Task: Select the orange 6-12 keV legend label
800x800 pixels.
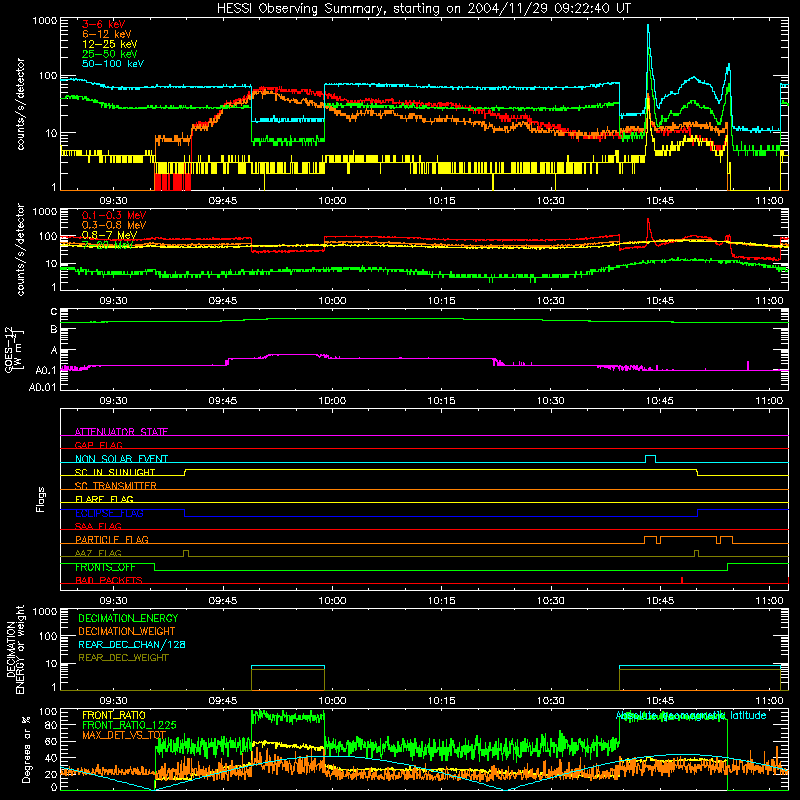Action: pos(107,34)
